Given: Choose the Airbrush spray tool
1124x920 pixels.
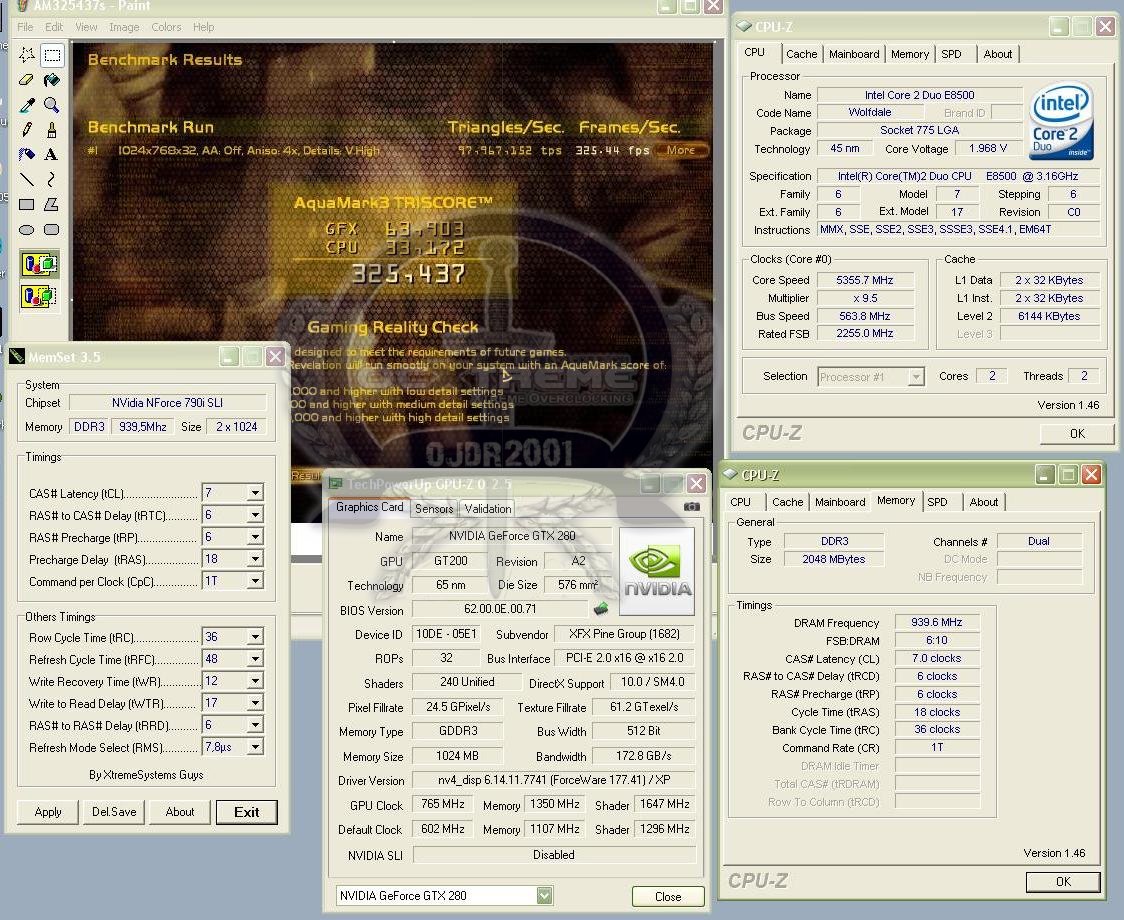Looking at the screenshot, I should (x=27, y=155).
